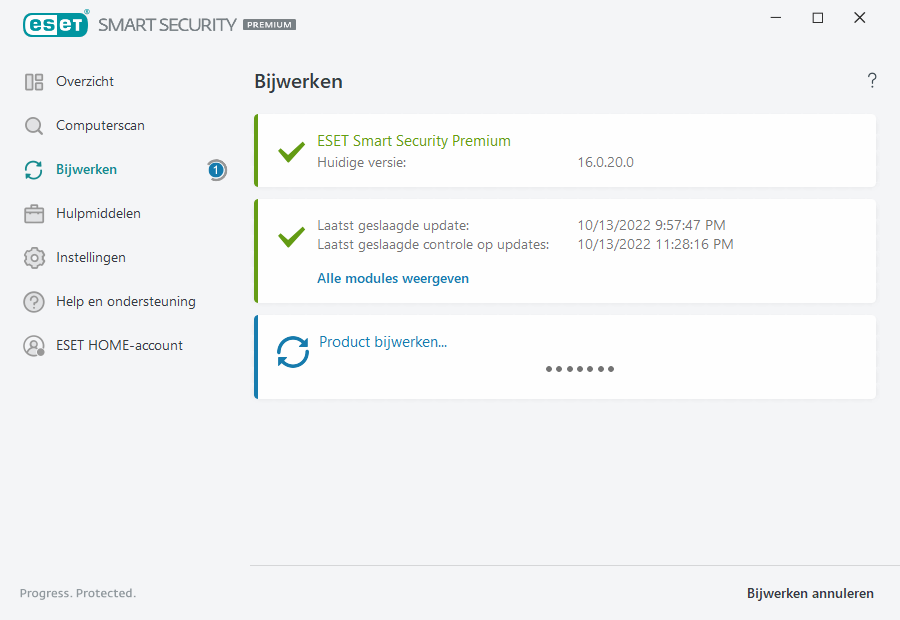
Task: Click the update progress dots indicator
Action: click(580, 369)
